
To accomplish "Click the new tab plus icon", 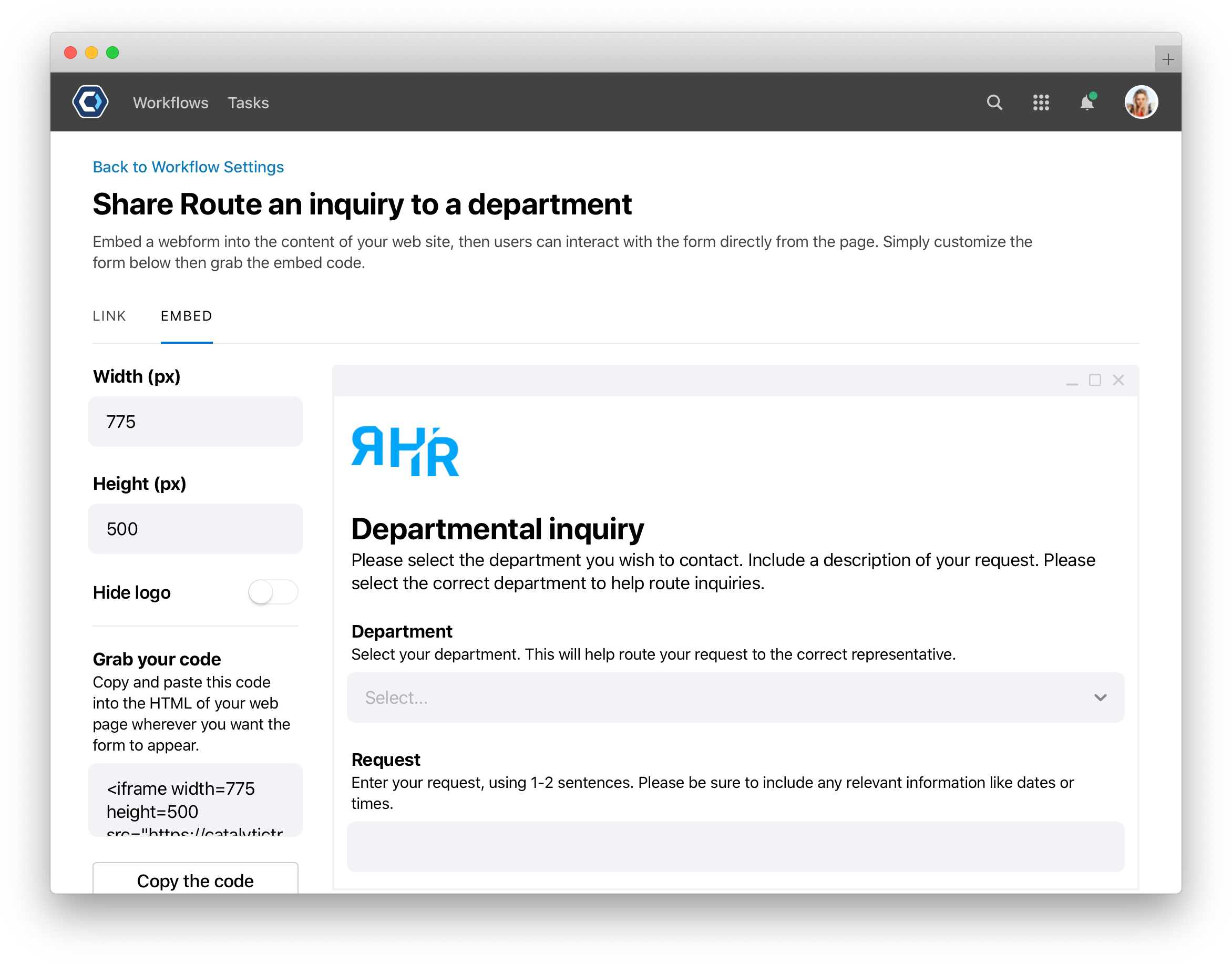I will pos(1168,59).
